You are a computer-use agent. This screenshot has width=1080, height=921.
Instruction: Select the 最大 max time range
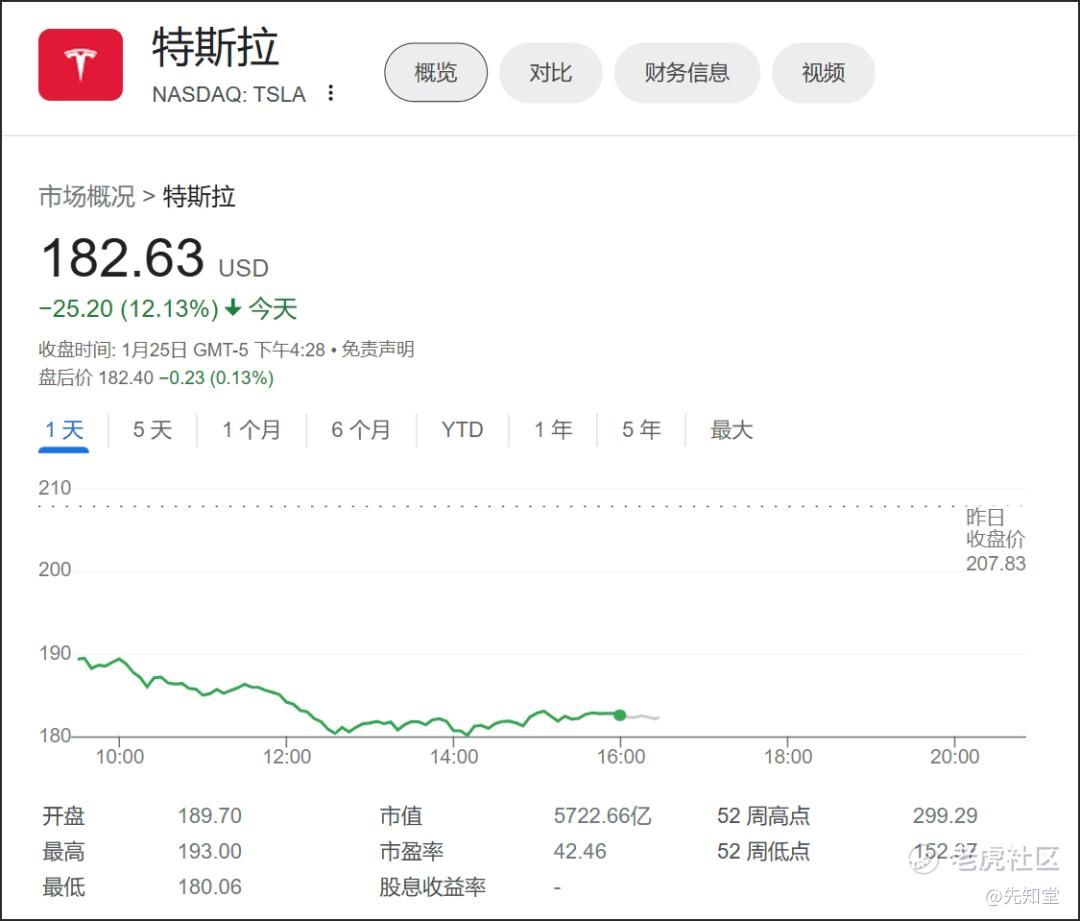731,430
